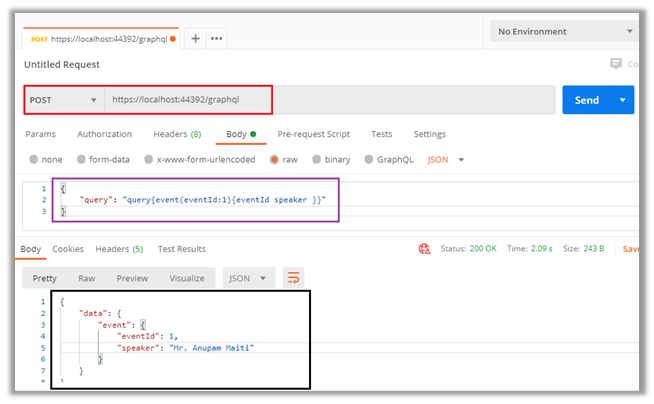This screenshot has width=654, height=404.
Task: Click the comments speech bubble icon
Action: [616, 64]
